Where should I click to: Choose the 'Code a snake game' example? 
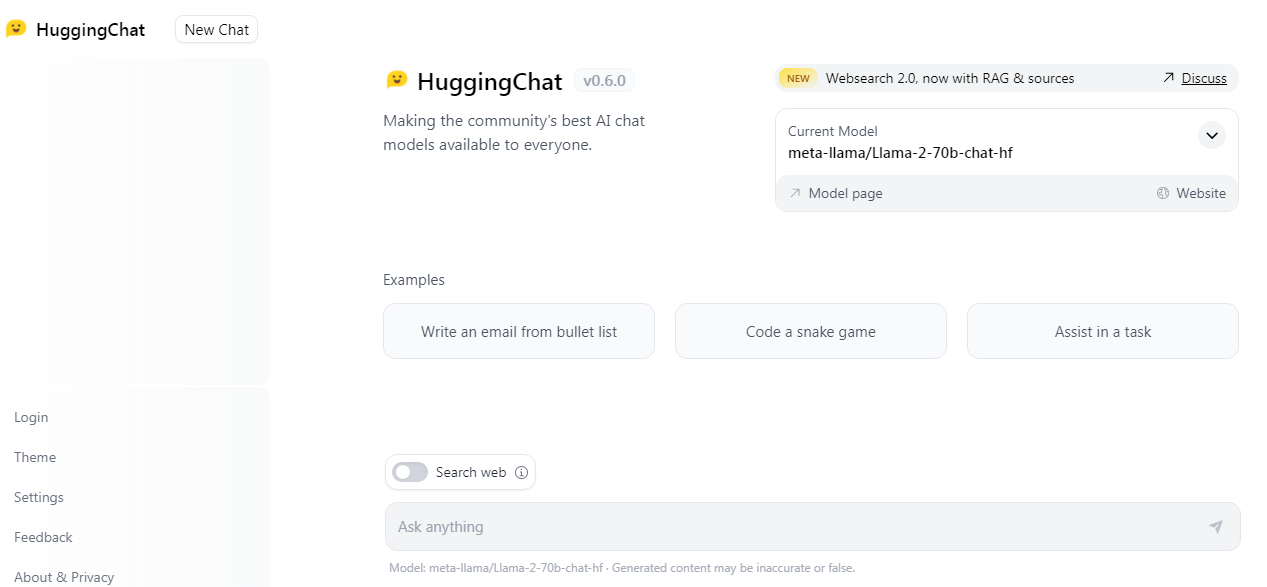click(810, 331)
